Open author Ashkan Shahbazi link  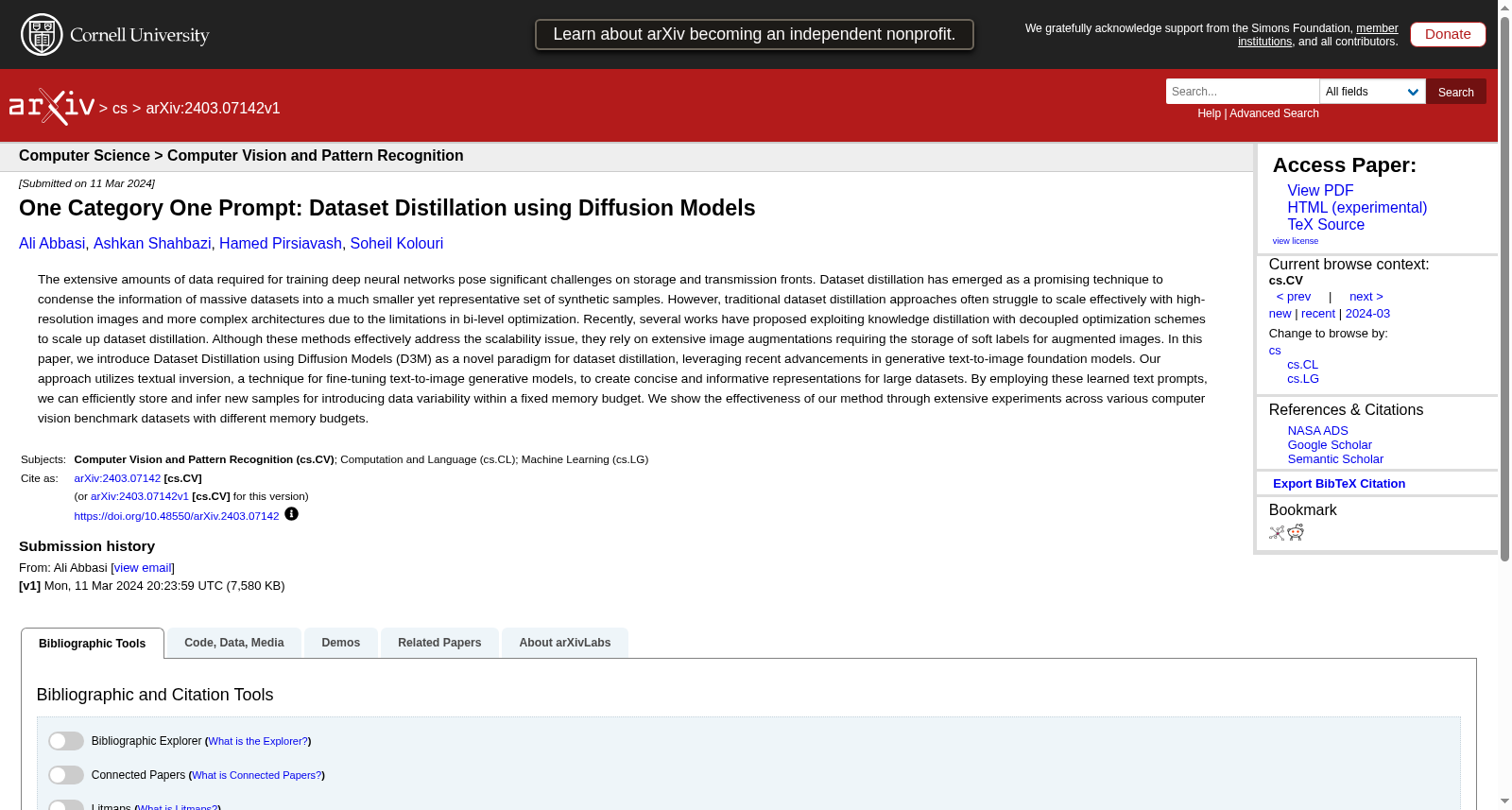(x=152, y=244)
